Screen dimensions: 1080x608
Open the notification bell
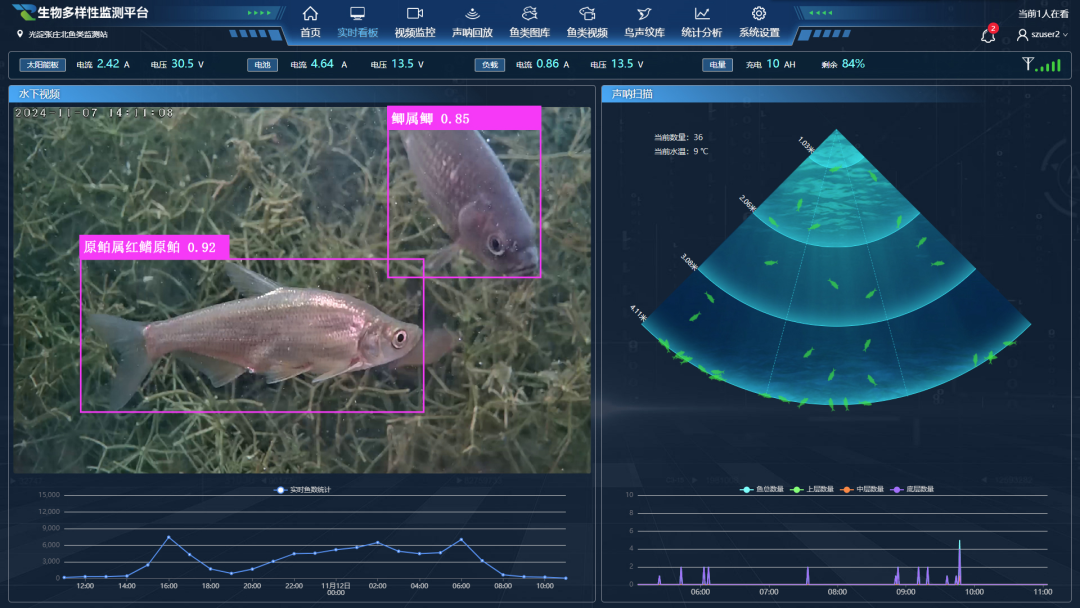988,35
